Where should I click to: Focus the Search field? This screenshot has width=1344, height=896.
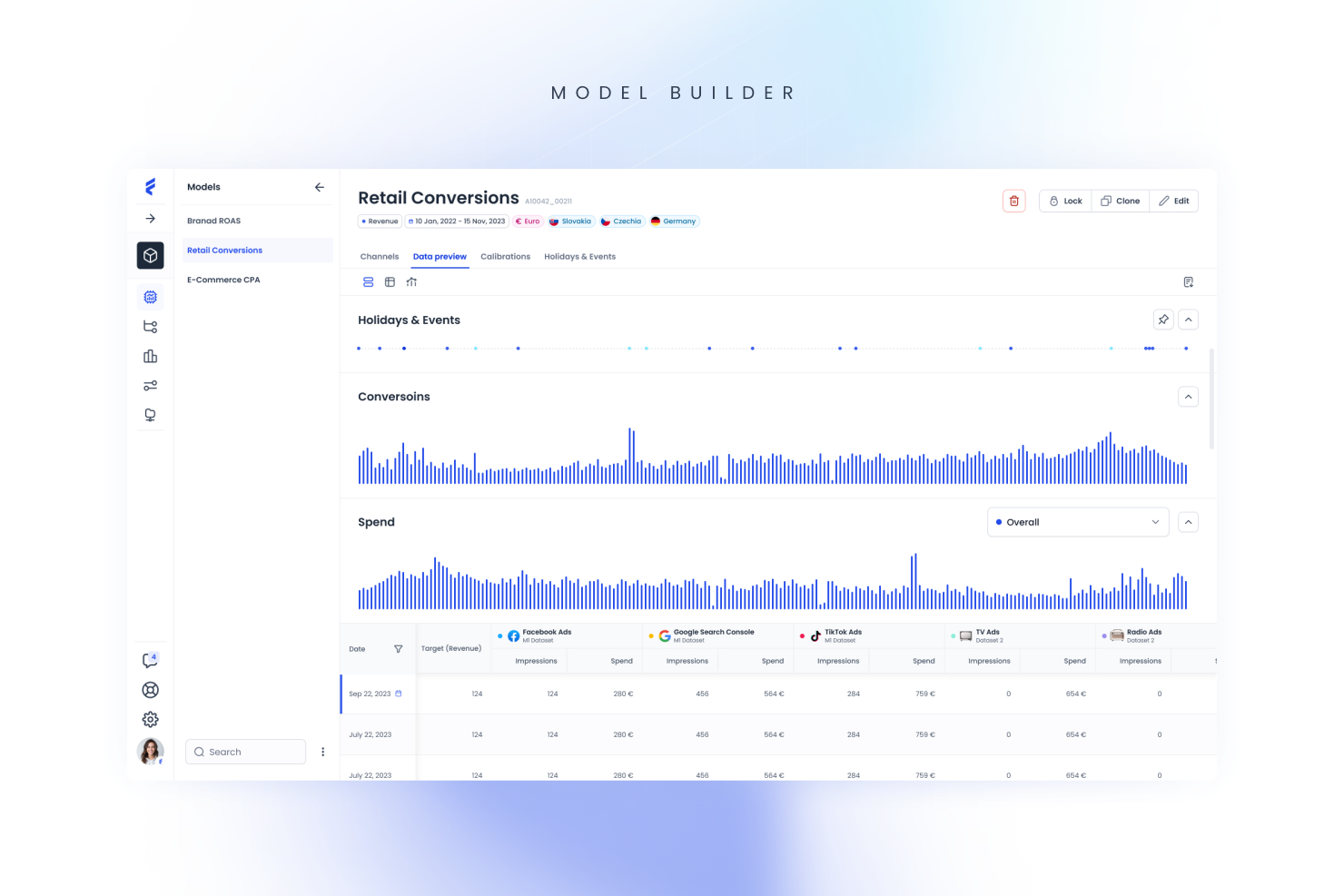point(245,752)
